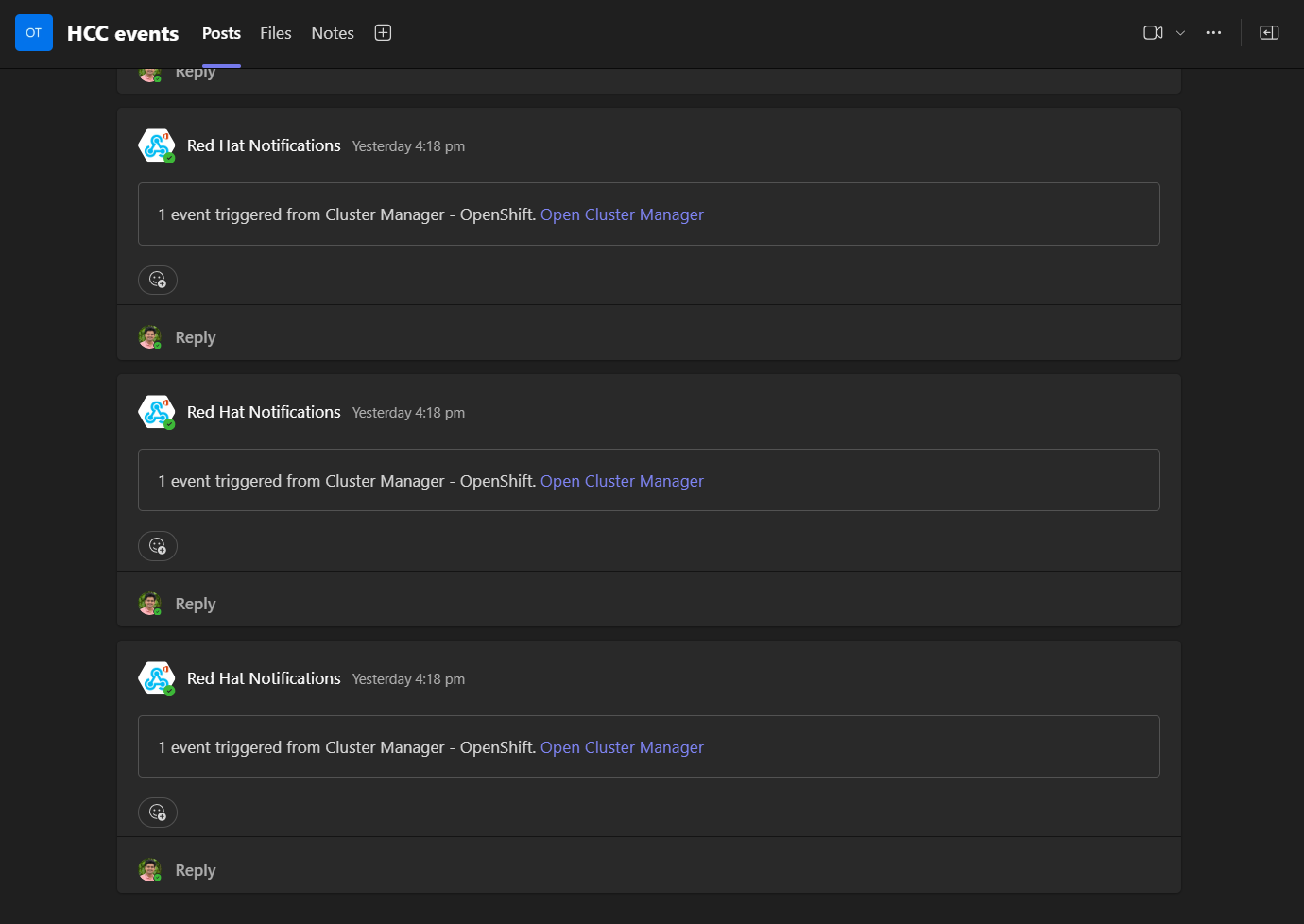The height and width of the screenshot is (924, 1304).
Task: Reply to the first Red Hat notification
Action: [x=196, y=337]
